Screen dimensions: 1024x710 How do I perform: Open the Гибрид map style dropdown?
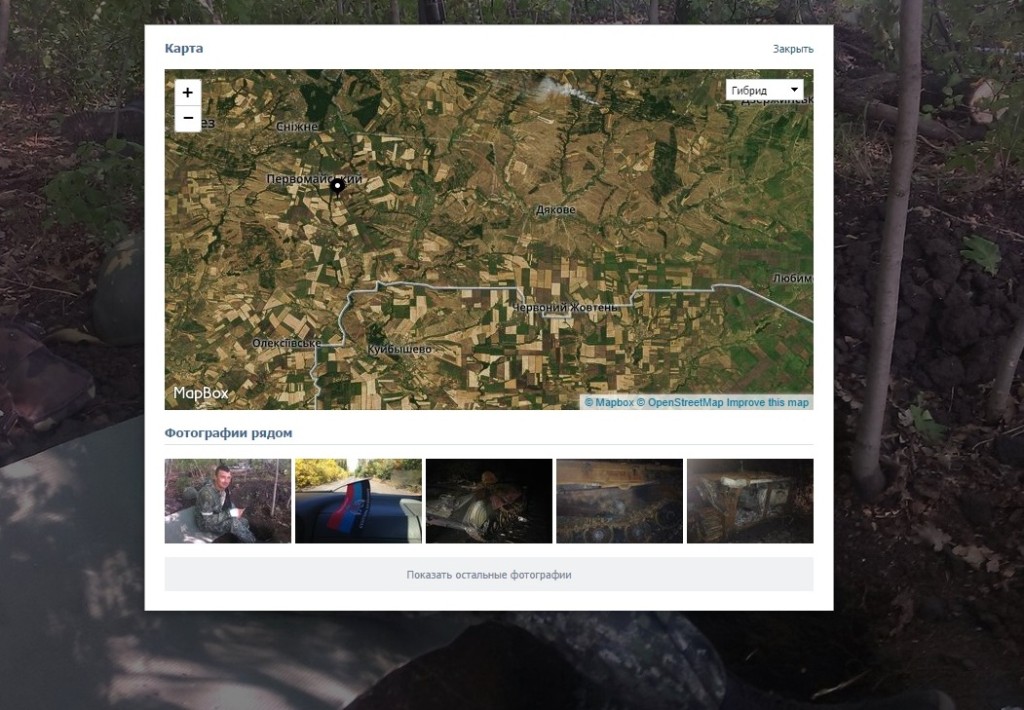tap(765, 90)
